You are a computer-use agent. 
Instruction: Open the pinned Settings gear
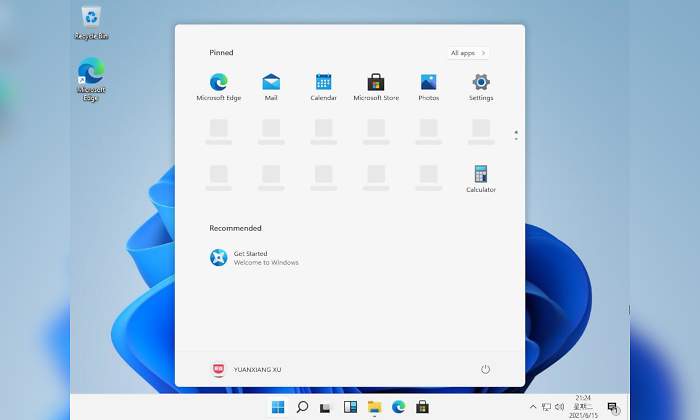pos(481,87)
